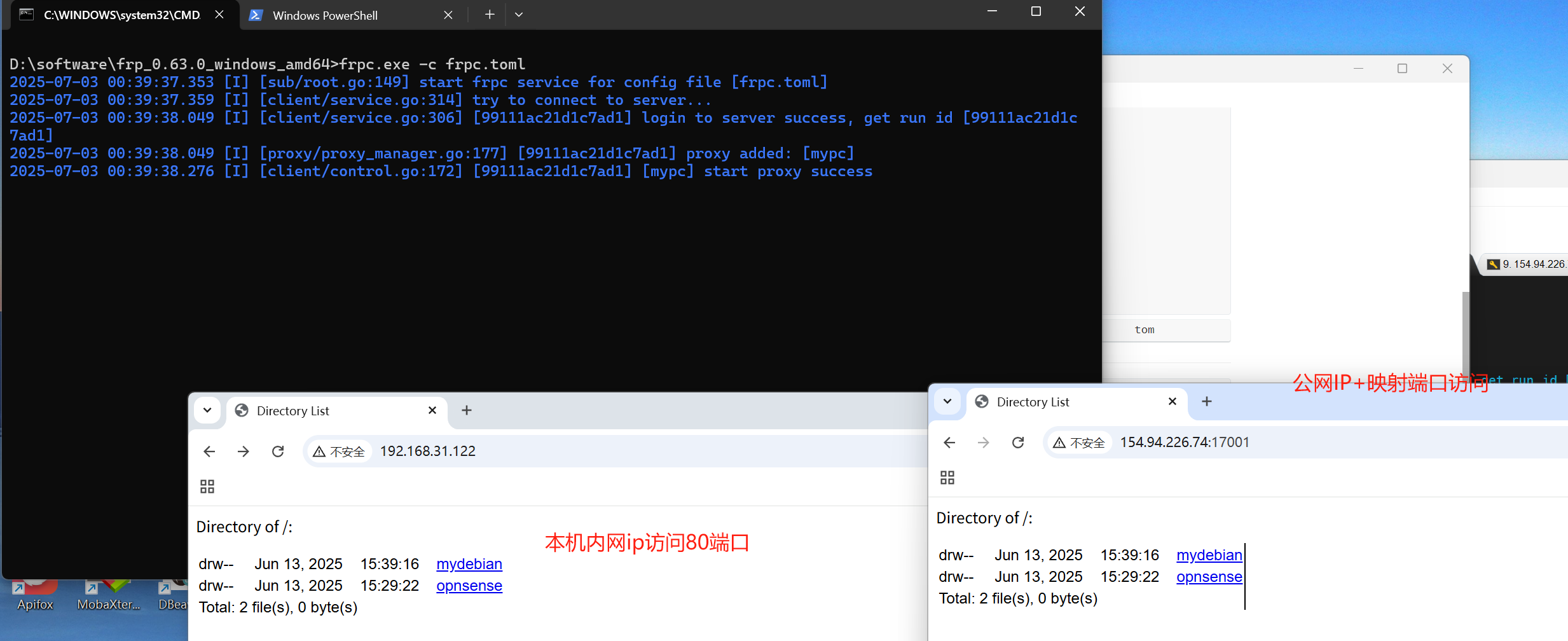This screenshot has height=641, width=1568.
Task: Click back arrow in 154.94.226.74 browser
Action: [949, 443]
